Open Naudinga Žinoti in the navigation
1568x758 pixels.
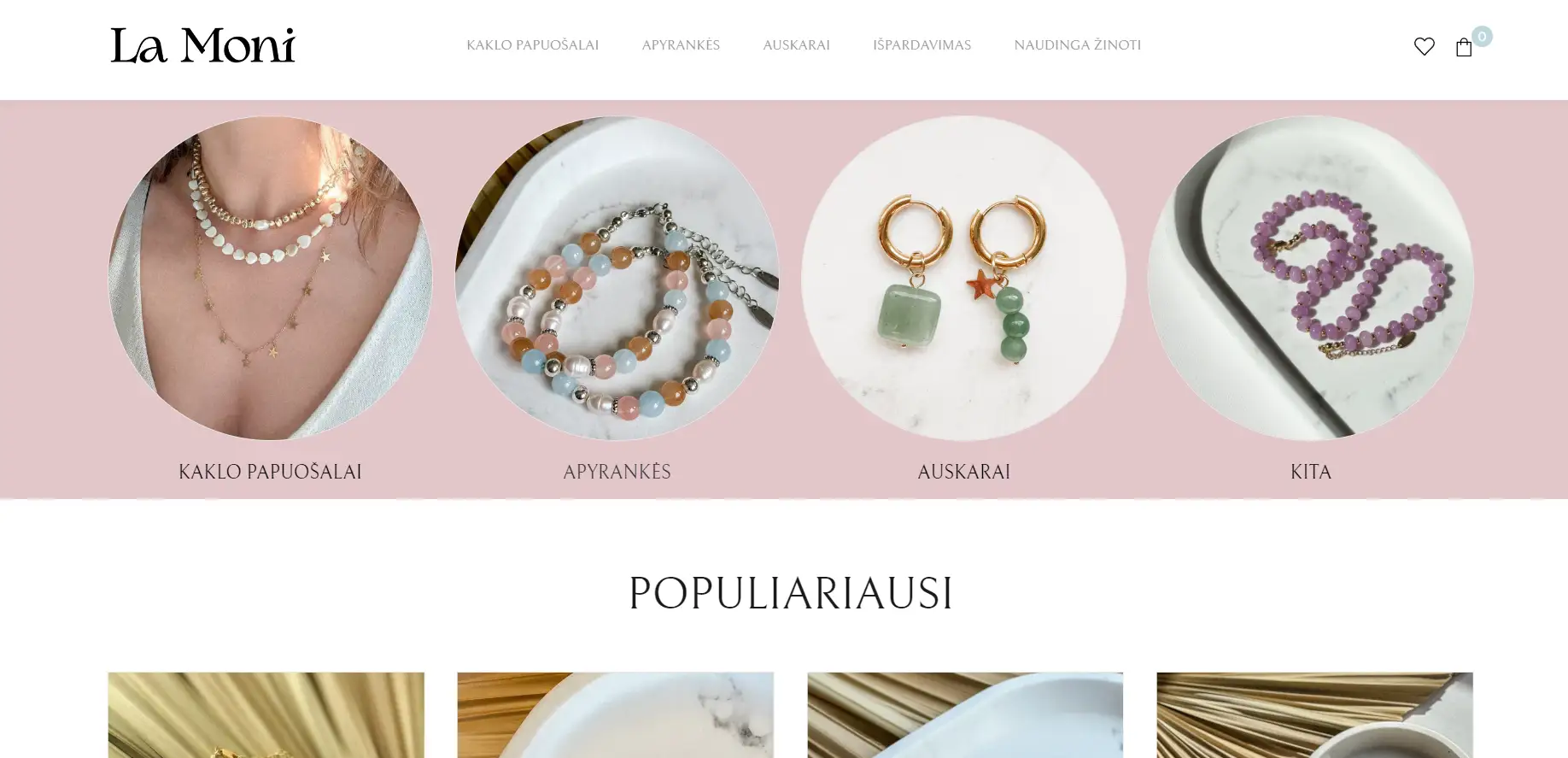click(1077, 45)
